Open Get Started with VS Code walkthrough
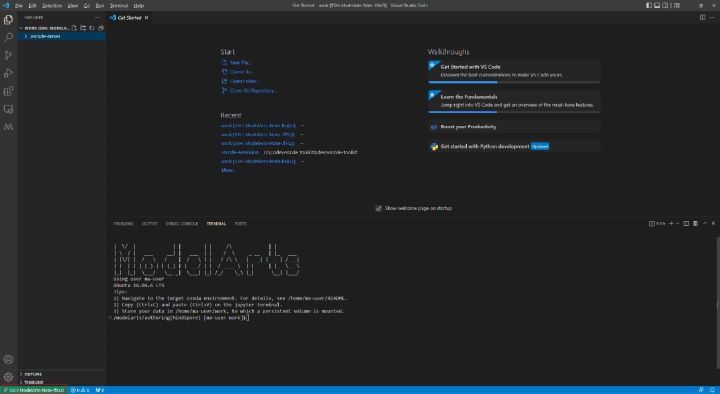 pyautogui.click(x=514, y=71)
